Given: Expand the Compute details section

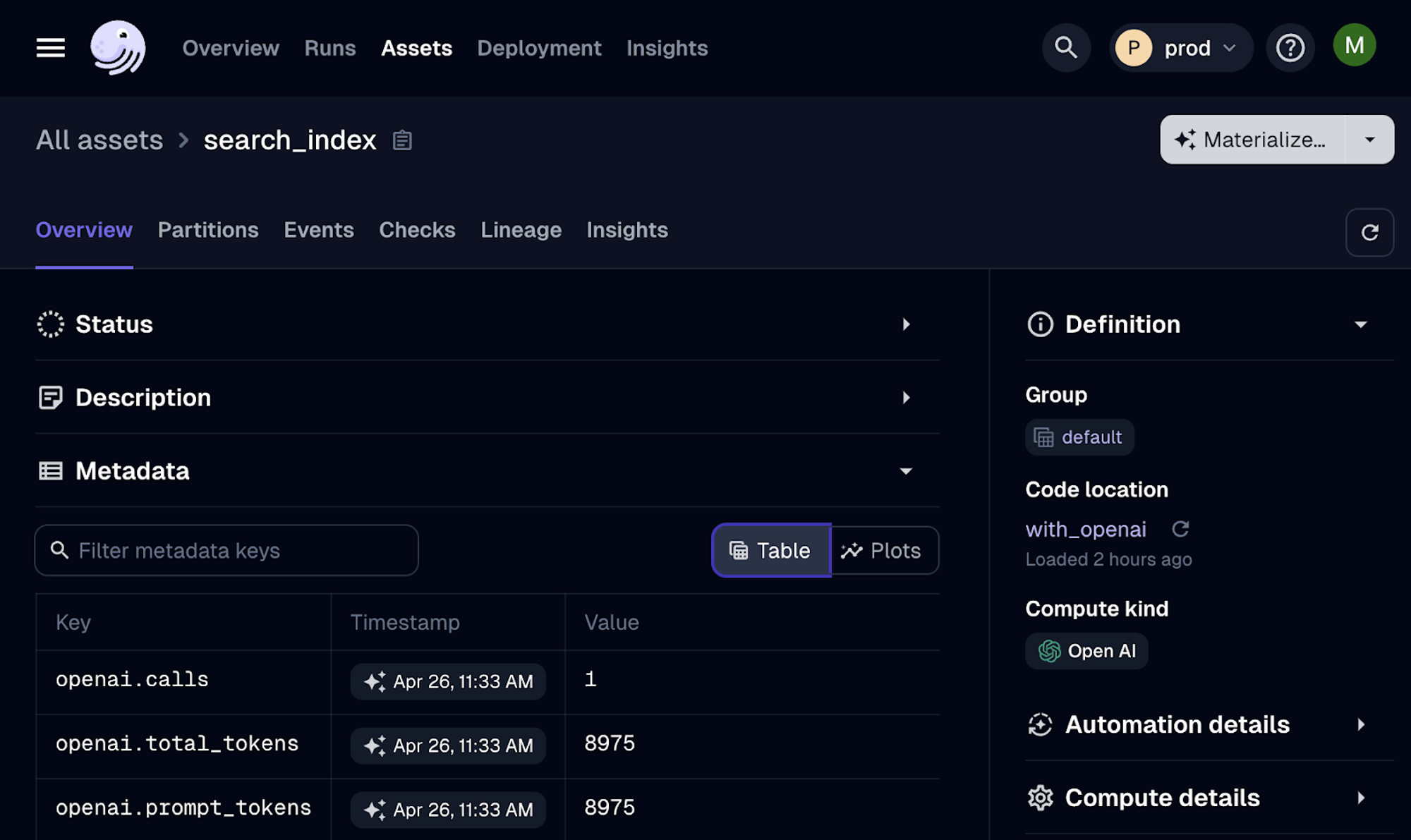Looking at the screenshot, I should (x=1360, y=798).
